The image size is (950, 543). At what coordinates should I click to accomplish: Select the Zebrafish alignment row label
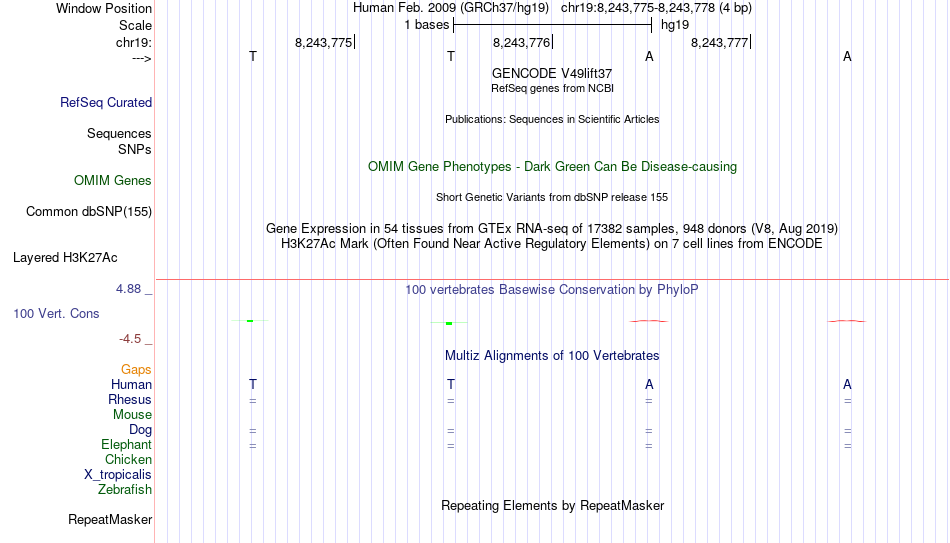point(125,489)
